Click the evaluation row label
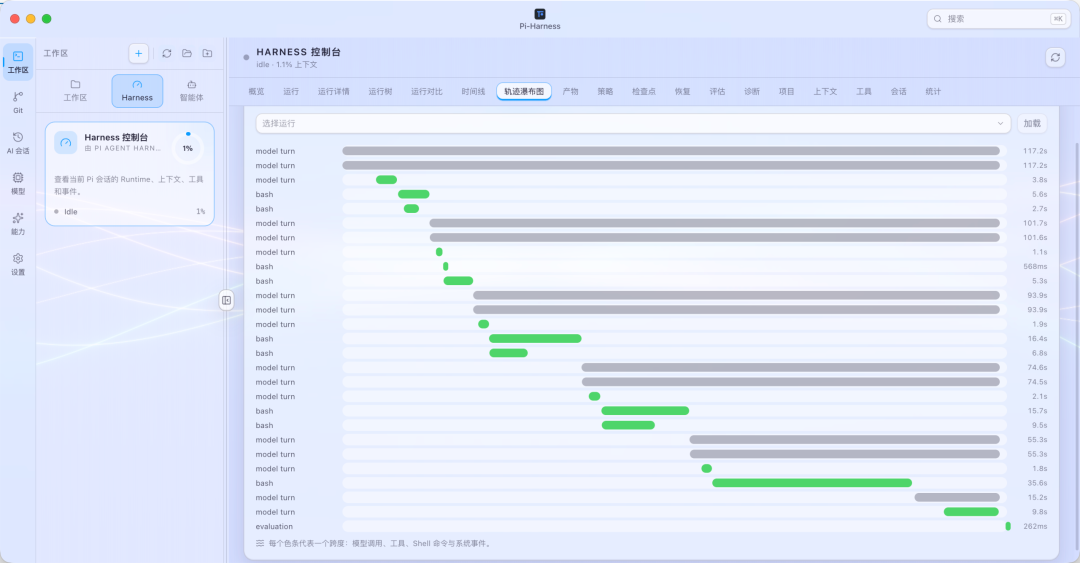This screenshot has height=563, width=1080. click(x=274, y=526)
